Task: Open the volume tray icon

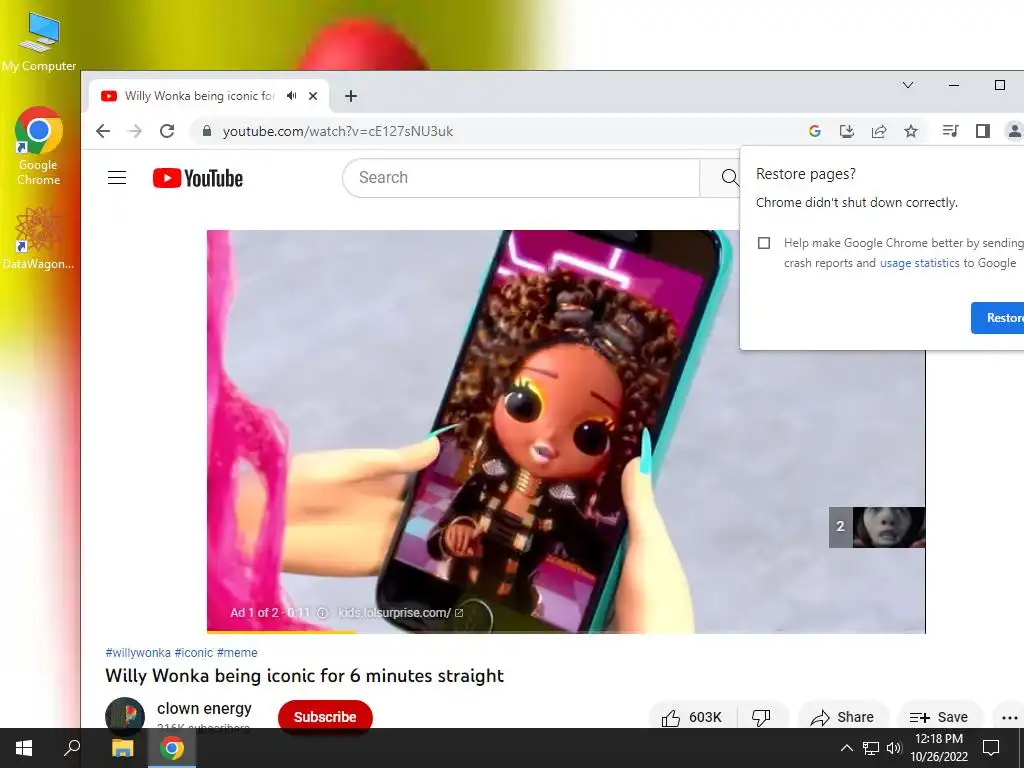Action: (894, 748)
